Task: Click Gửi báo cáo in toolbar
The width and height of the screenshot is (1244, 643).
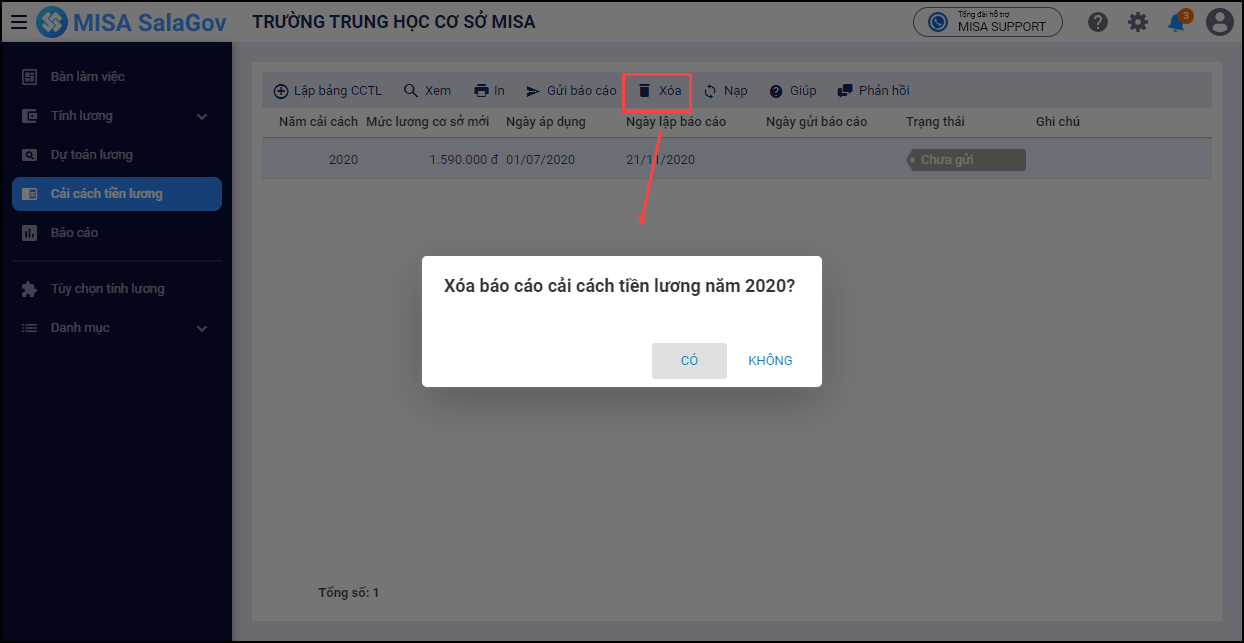Action: click(x=571, y=91)
